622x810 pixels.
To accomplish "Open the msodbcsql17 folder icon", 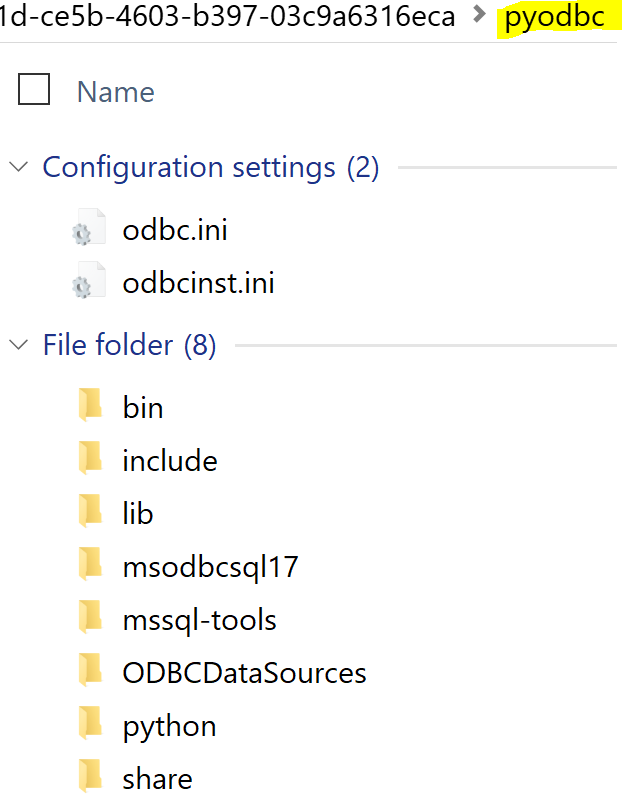I will pyautogui.click(x=91, y=565).
